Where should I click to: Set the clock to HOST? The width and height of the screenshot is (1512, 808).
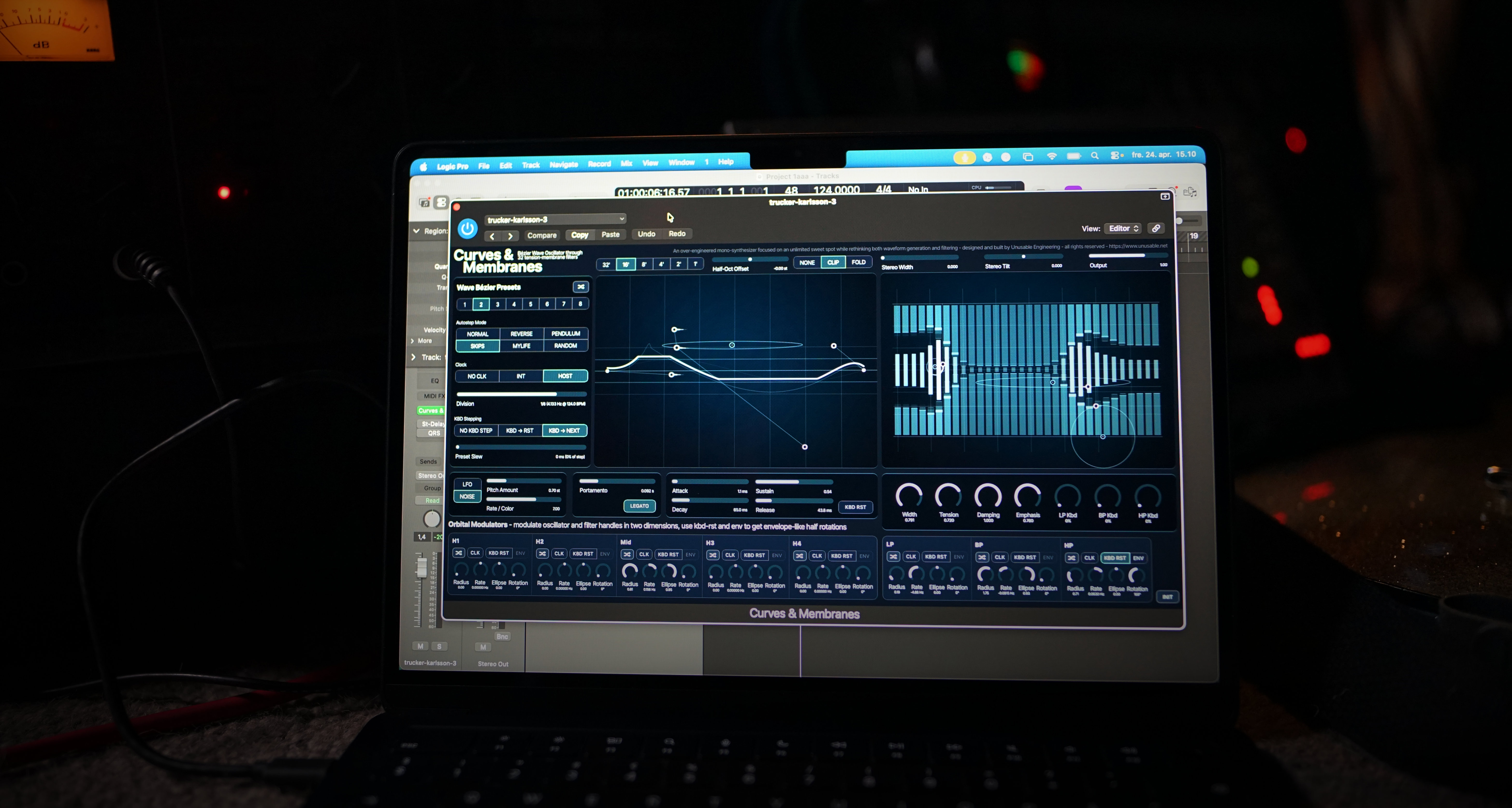(565, 376)
